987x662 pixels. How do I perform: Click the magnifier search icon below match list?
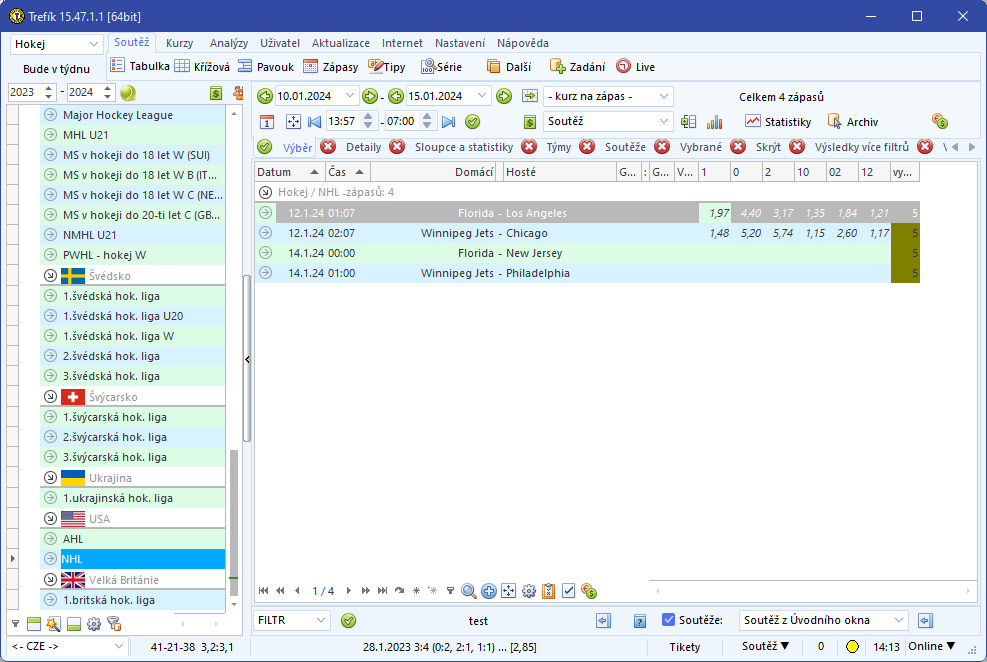[468, 591]
